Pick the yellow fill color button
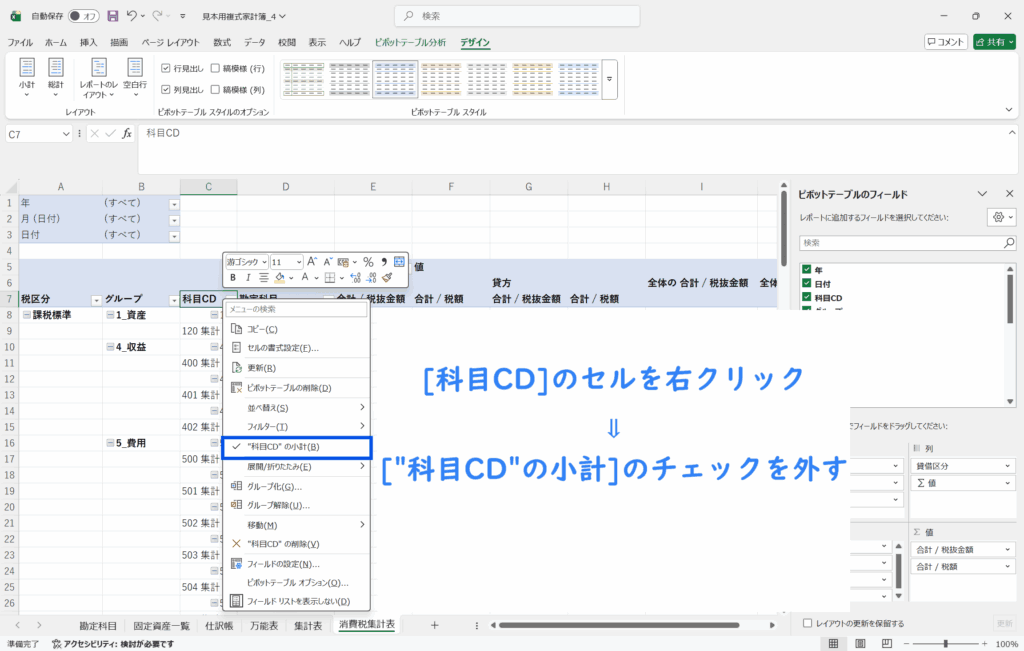This screenshot has height=651, width=1024. tap(281, 278)
